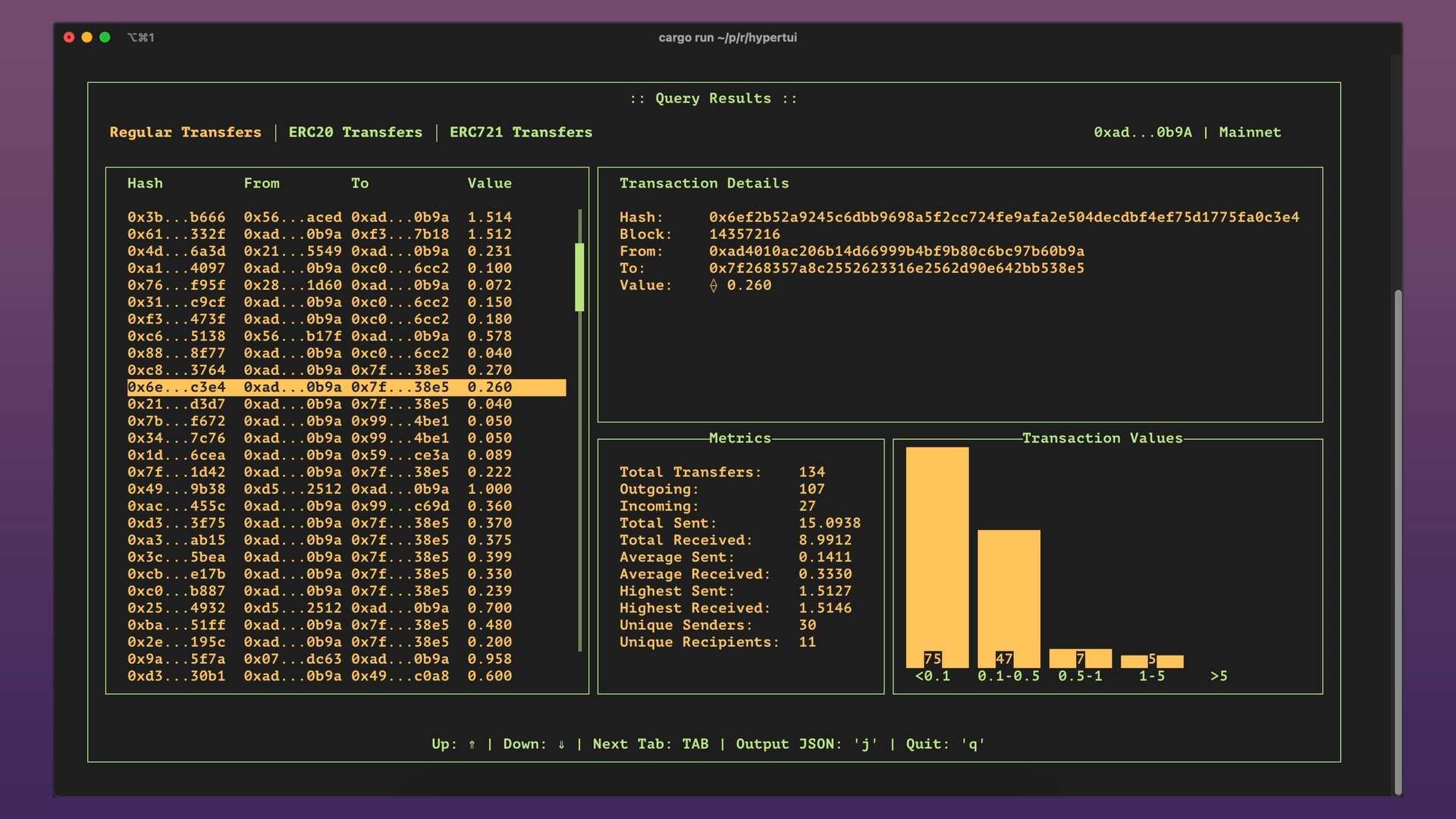This screenshot has width=1456, height=819.
Task: Click the <0.1 bar in Transaction Values
Action: pyautogui.click(x=937, y=557)
